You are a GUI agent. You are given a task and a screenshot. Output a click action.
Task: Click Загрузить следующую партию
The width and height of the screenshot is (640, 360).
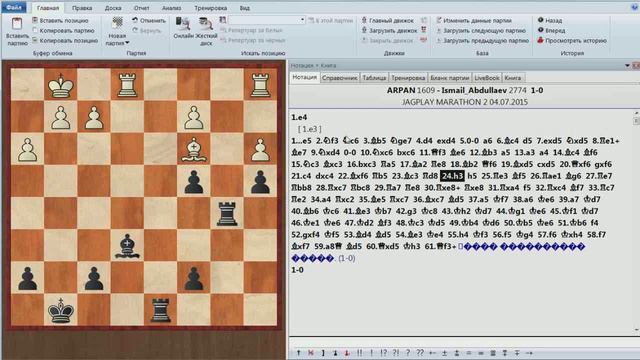[x=480, y=31]
